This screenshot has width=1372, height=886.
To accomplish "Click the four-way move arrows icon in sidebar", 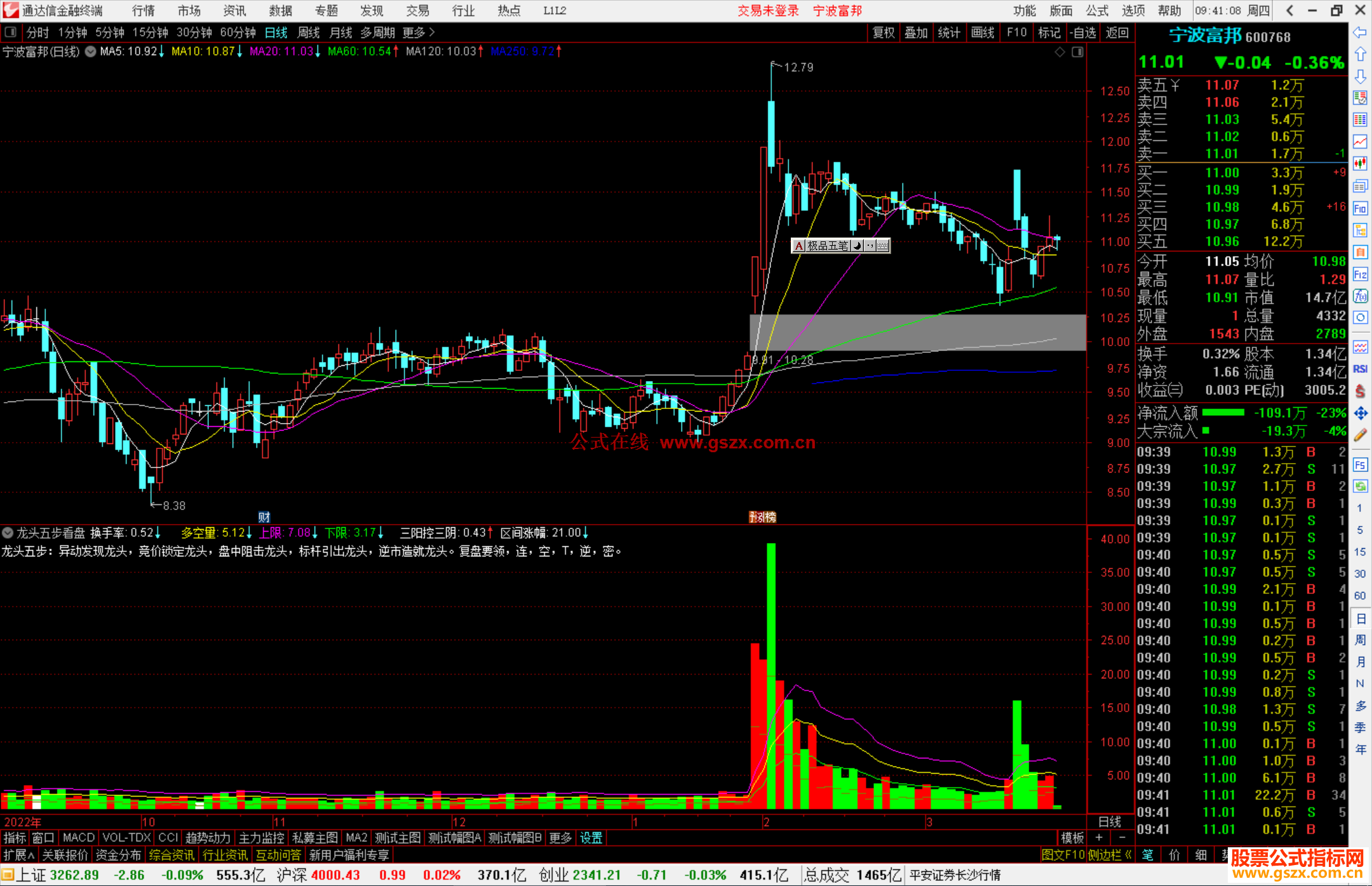I will coord(1360,413).
